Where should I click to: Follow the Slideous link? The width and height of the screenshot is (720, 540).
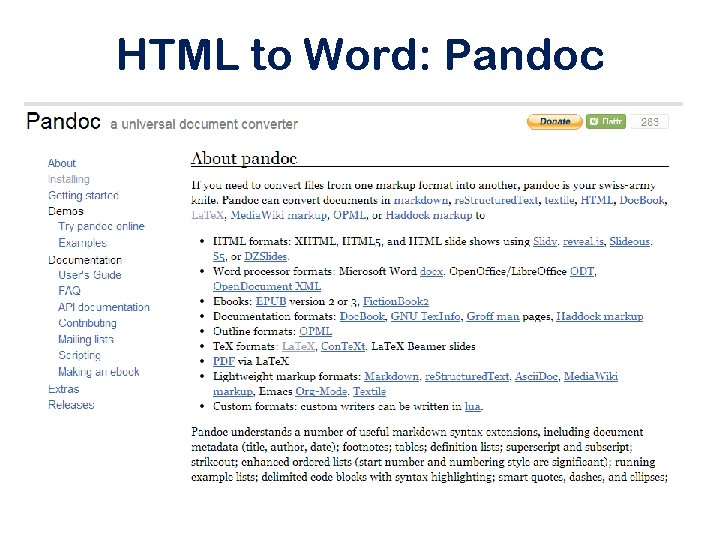point(630,242)
